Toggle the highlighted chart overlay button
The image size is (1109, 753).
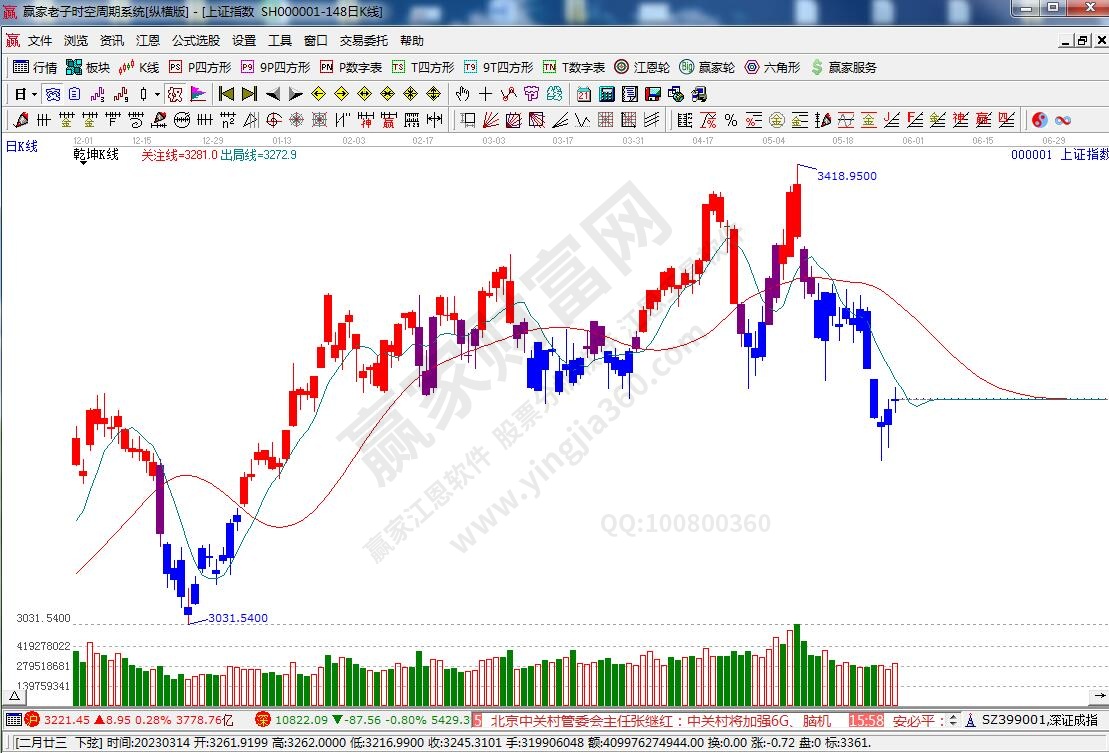[x=198, y=94]
